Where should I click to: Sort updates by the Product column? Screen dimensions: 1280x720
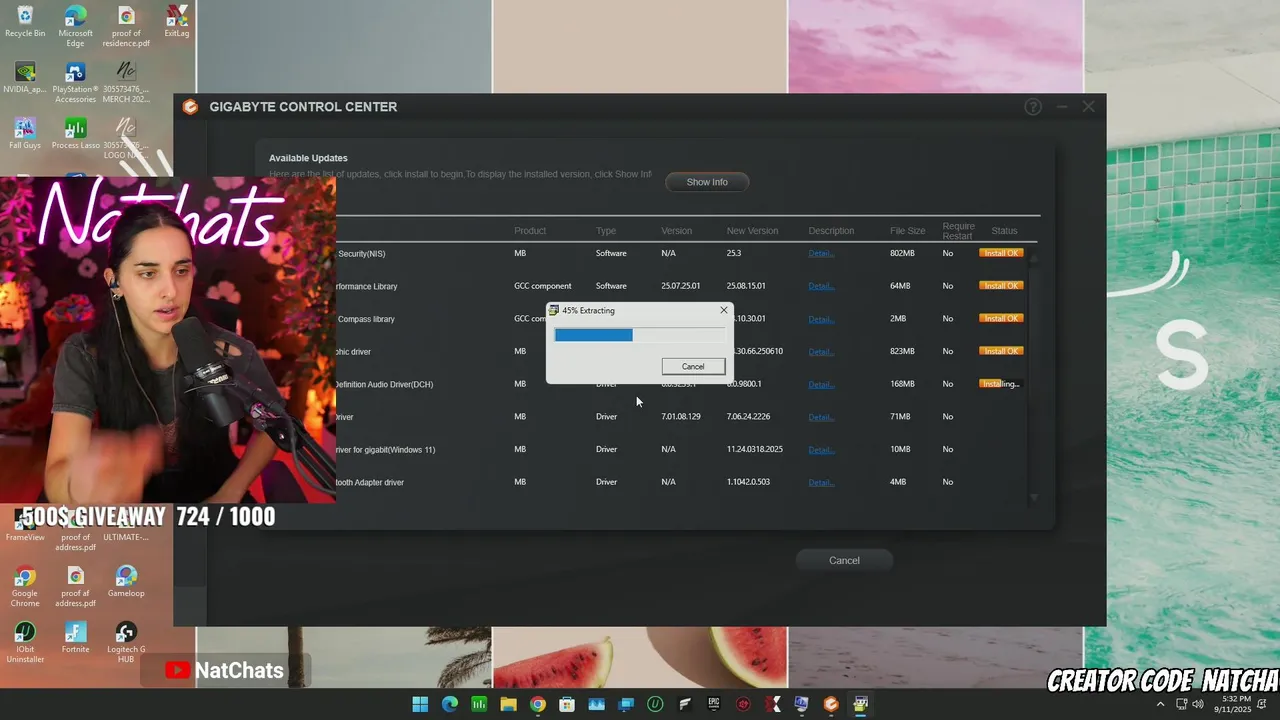tap(530, 231)
